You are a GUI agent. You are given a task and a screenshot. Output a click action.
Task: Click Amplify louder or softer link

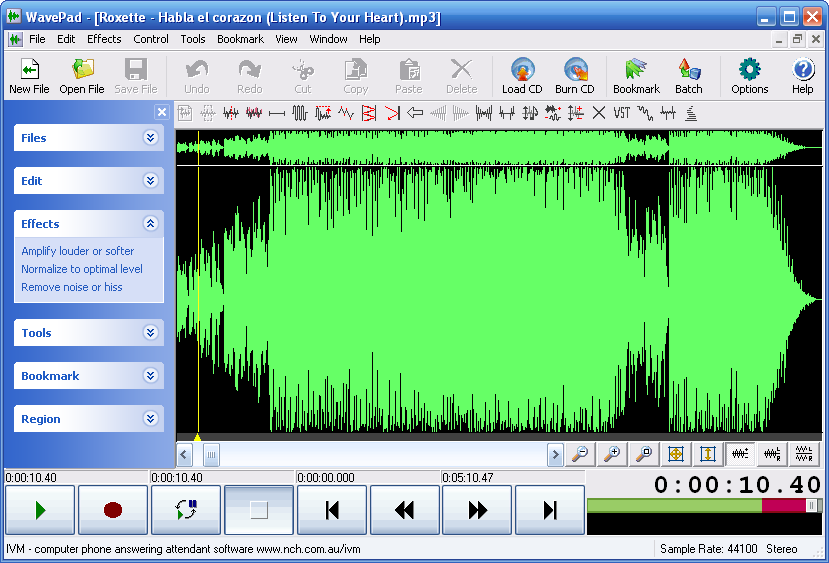[78, 251]
